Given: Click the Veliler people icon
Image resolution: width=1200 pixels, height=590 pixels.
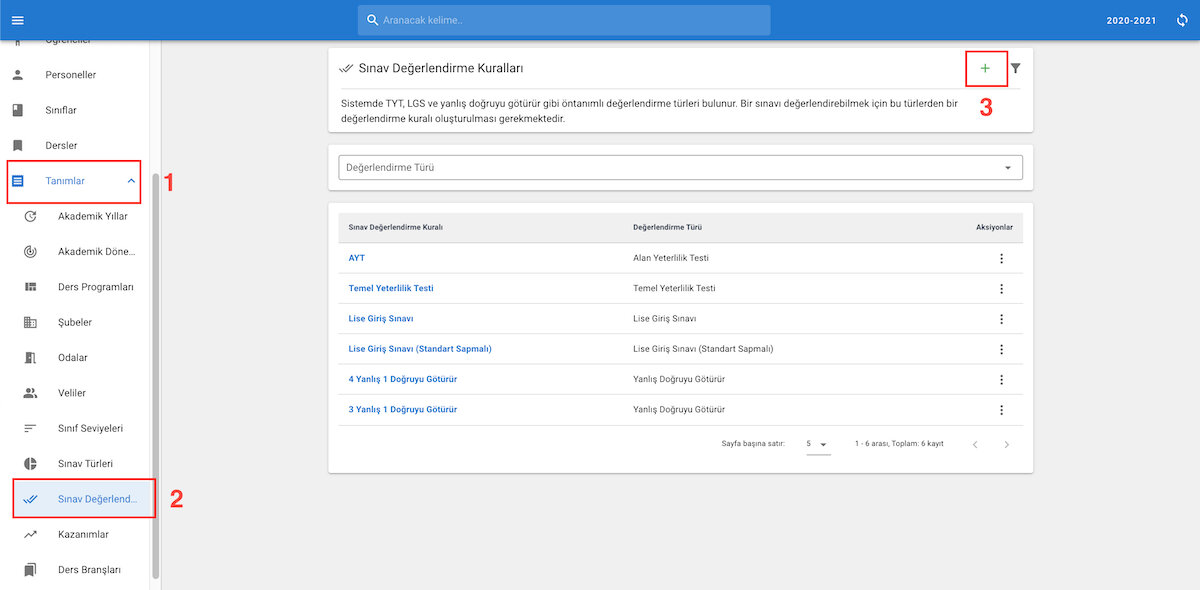Looking at the screenshot, I should pos(31,393).
